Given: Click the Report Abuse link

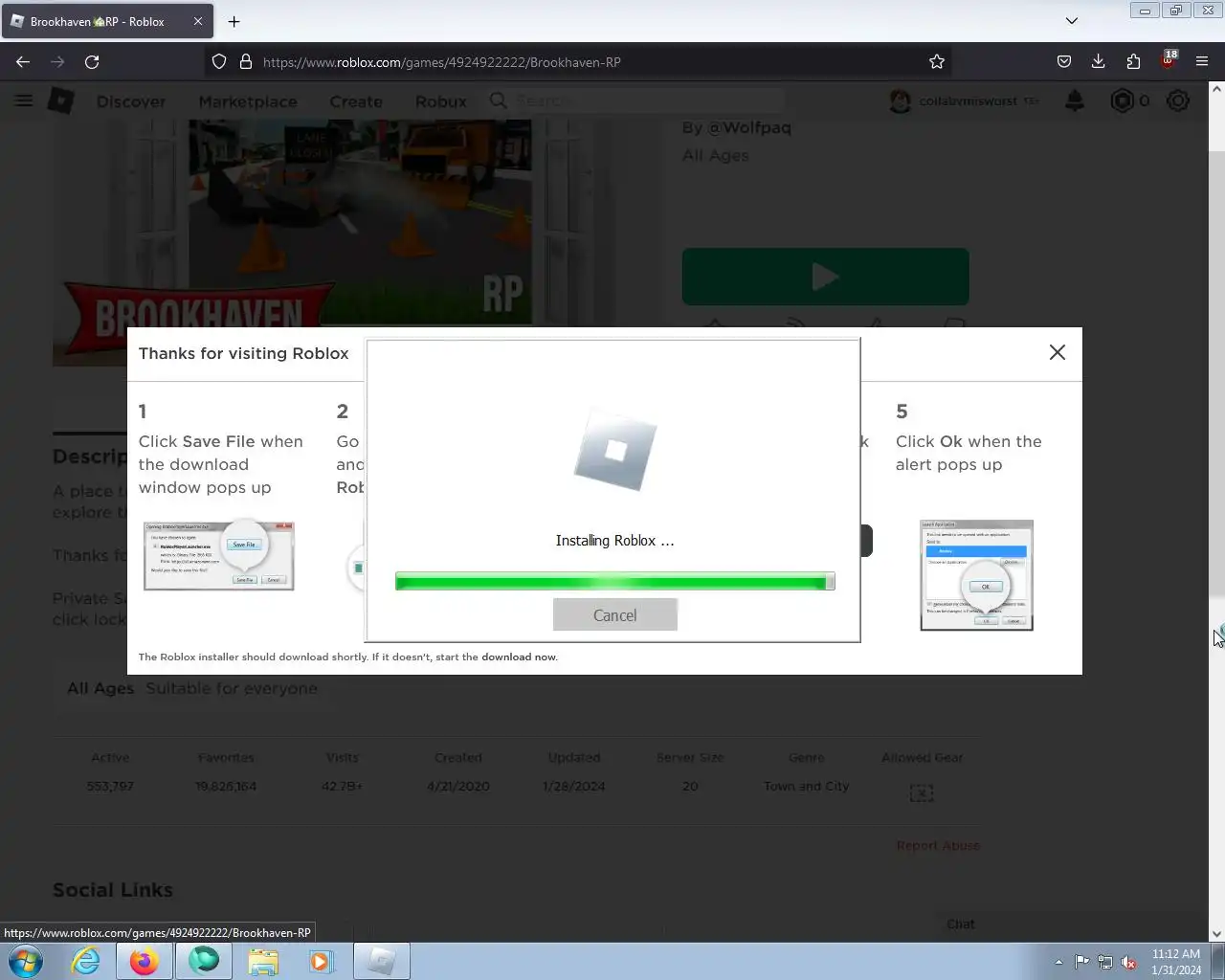Looking at the screenshot, I should pyautogui.click(x=938, y=846).
